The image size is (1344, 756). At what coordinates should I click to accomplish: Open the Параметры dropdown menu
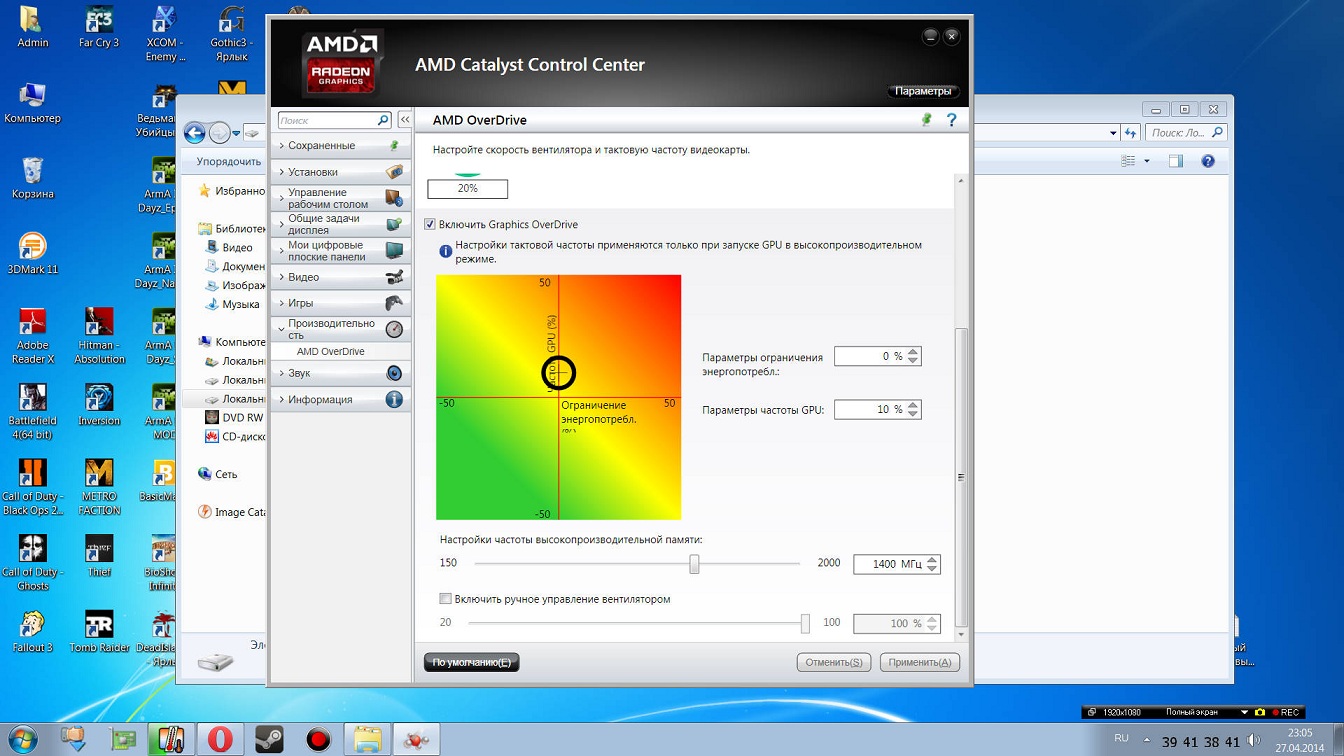point(923,91)
